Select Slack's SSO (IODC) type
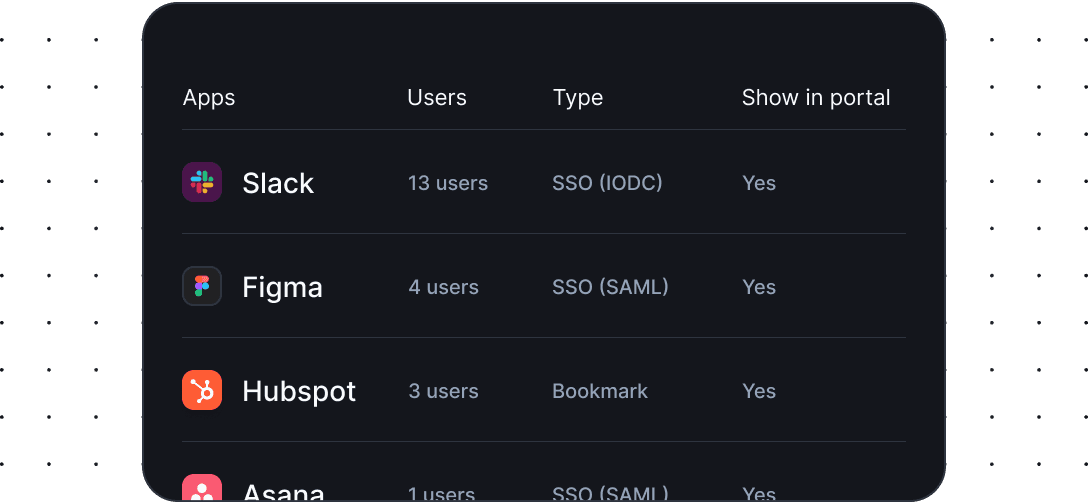 point(607,183)
